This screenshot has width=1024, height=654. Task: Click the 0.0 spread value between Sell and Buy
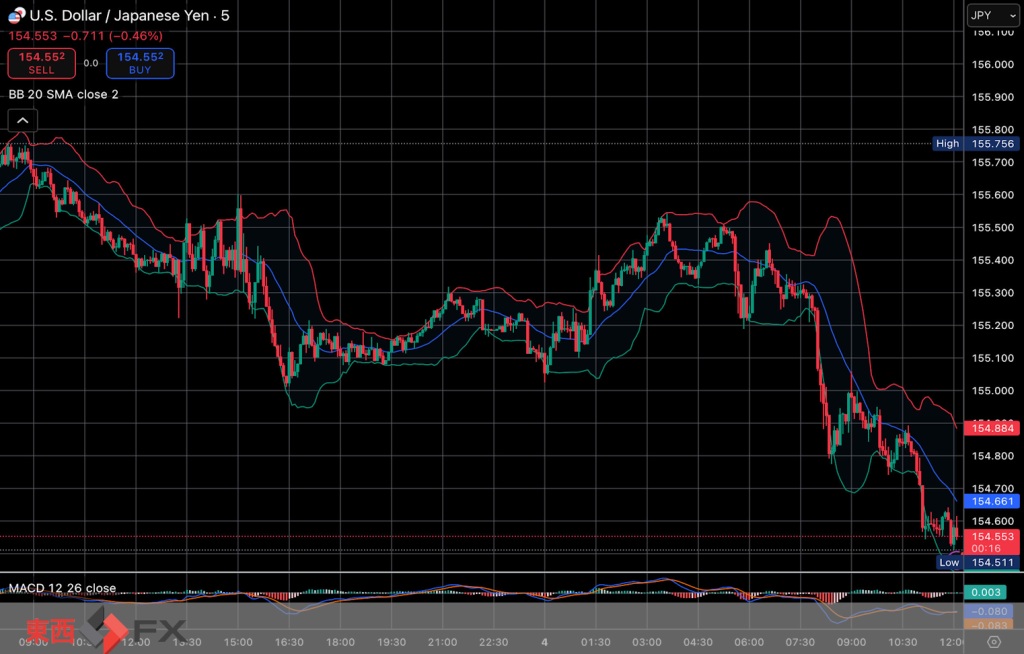pos(90,63)
